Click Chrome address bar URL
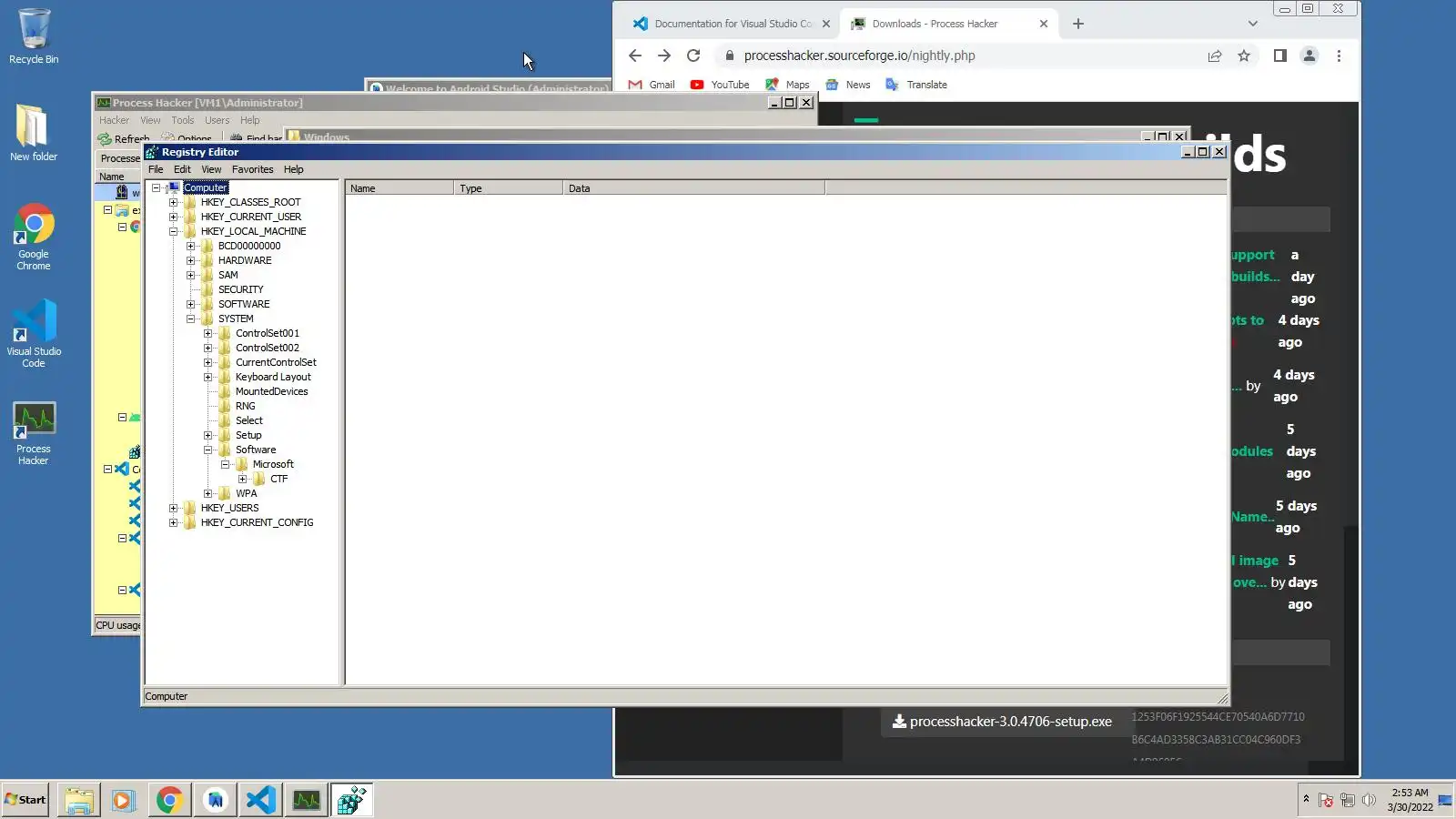The width and height of the screenshot is (1456, 819). pyautogui.click(x=859, y=56)
